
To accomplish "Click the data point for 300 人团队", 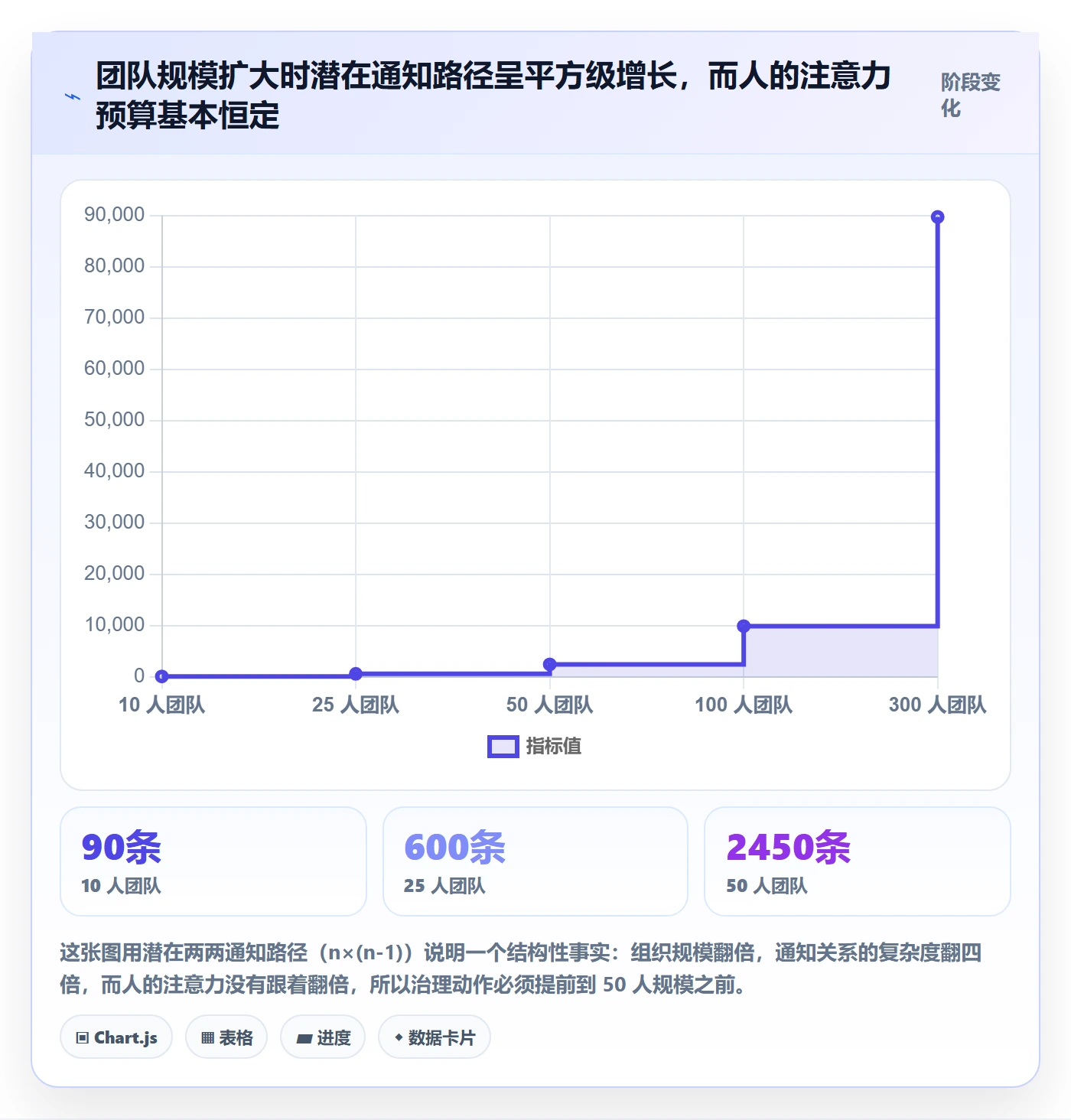I will click(938, 217).
